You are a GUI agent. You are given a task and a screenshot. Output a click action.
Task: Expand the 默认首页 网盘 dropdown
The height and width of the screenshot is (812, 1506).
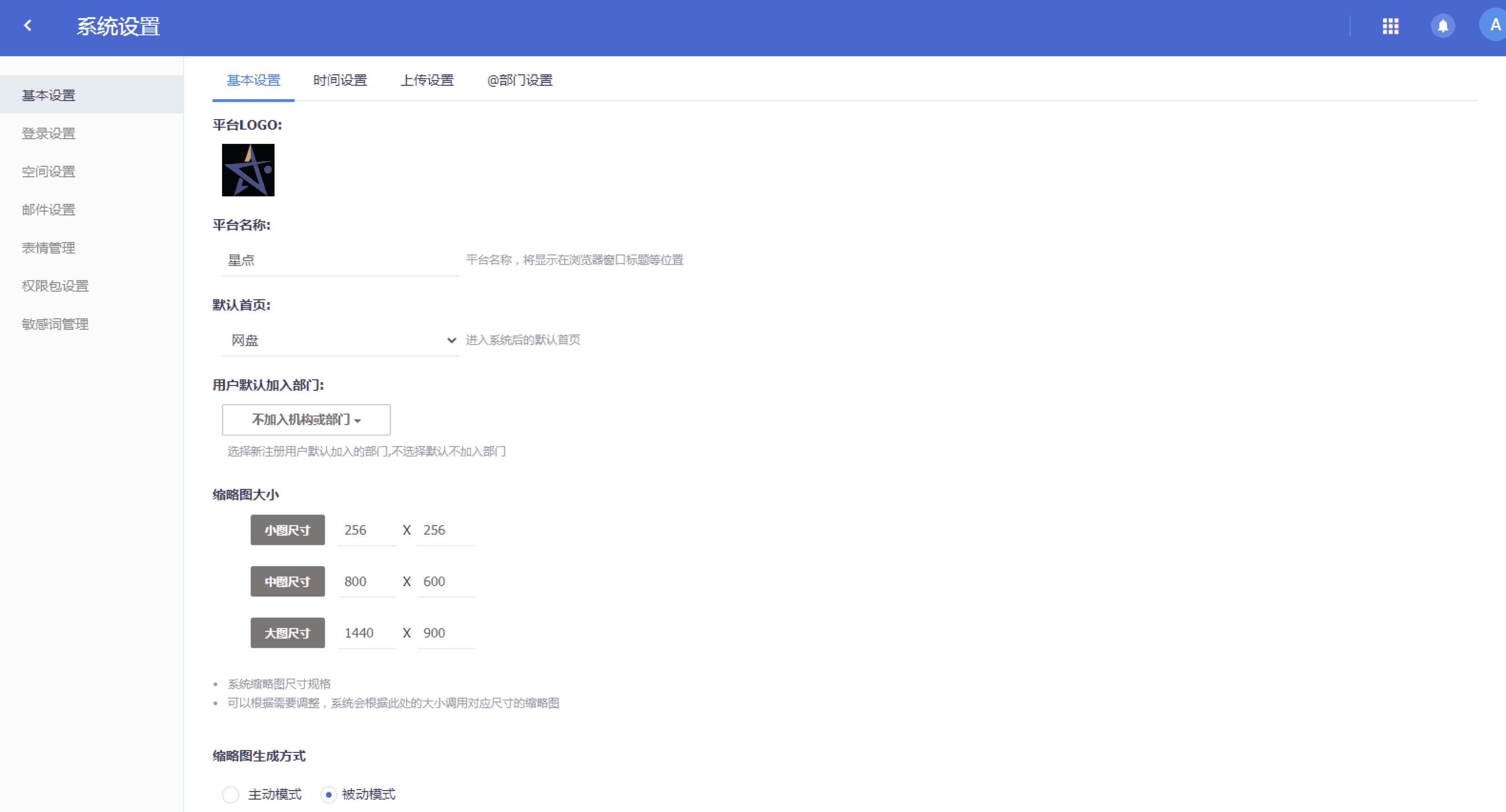[340, 340]
